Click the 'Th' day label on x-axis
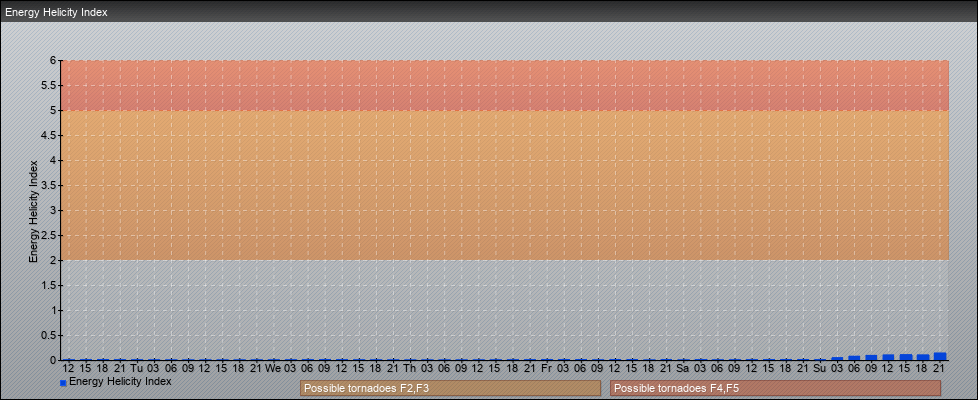Image resolution: width=978 pixels, height=400 pixels. (410, 368)
